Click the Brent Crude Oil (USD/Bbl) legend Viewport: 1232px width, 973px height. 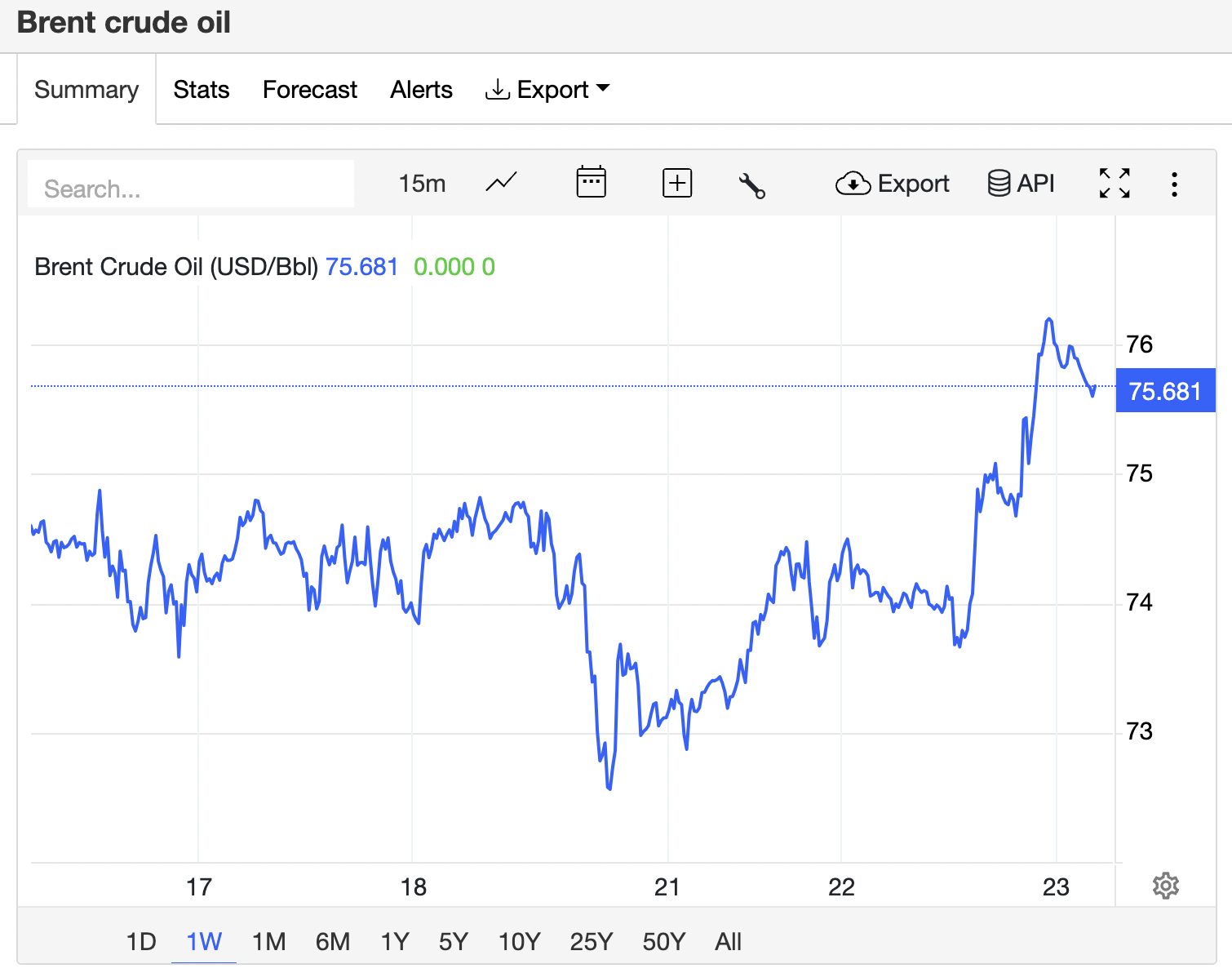coord(176,267)
